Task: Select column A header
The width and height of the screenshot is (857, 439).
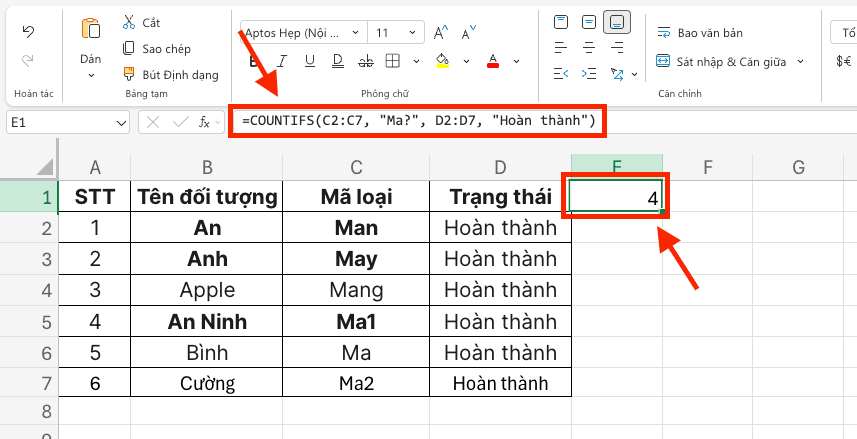Action: click(95, 167)
